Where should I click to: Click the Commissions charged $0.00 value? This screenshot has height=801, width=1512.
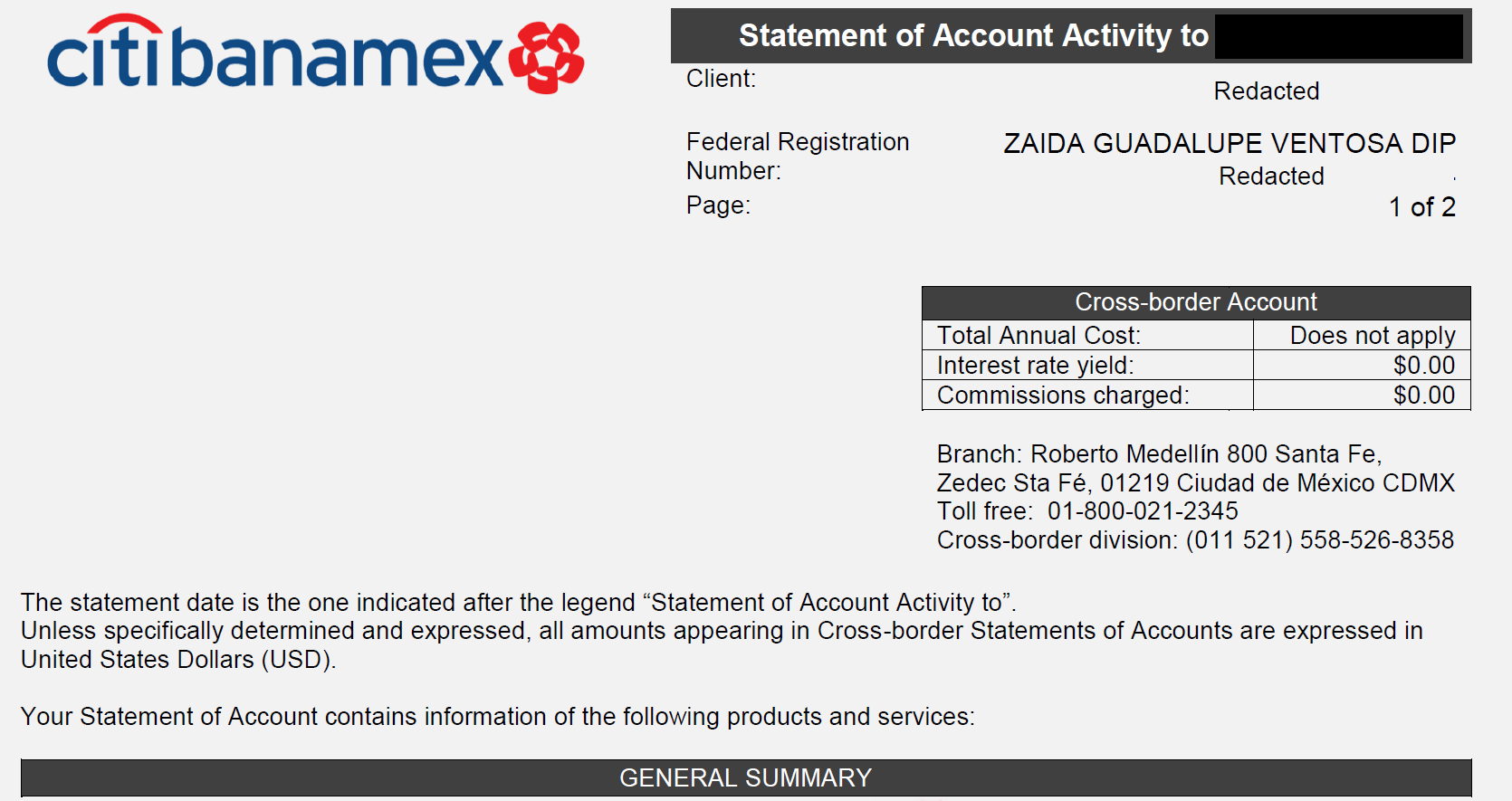pos(1424,396)
